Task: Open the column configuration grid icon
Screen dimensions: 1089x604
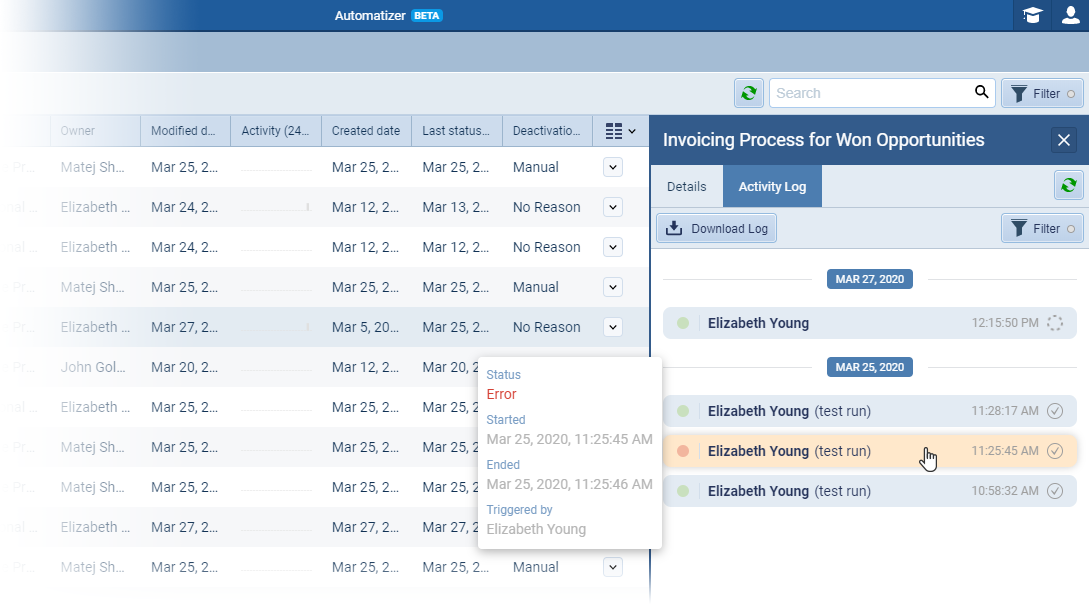Action: [x=612, y=131]
